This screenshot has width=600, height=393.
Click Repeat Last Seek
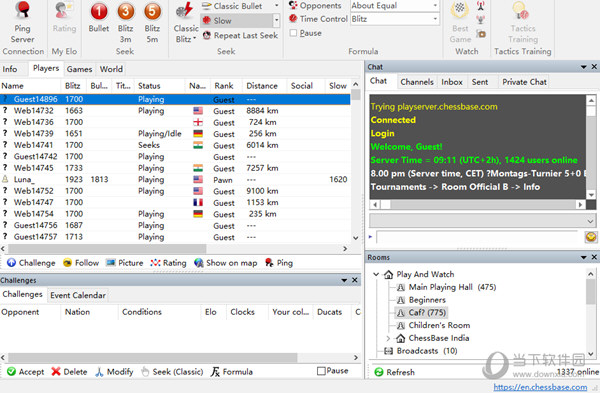click(x=240, y=36)
